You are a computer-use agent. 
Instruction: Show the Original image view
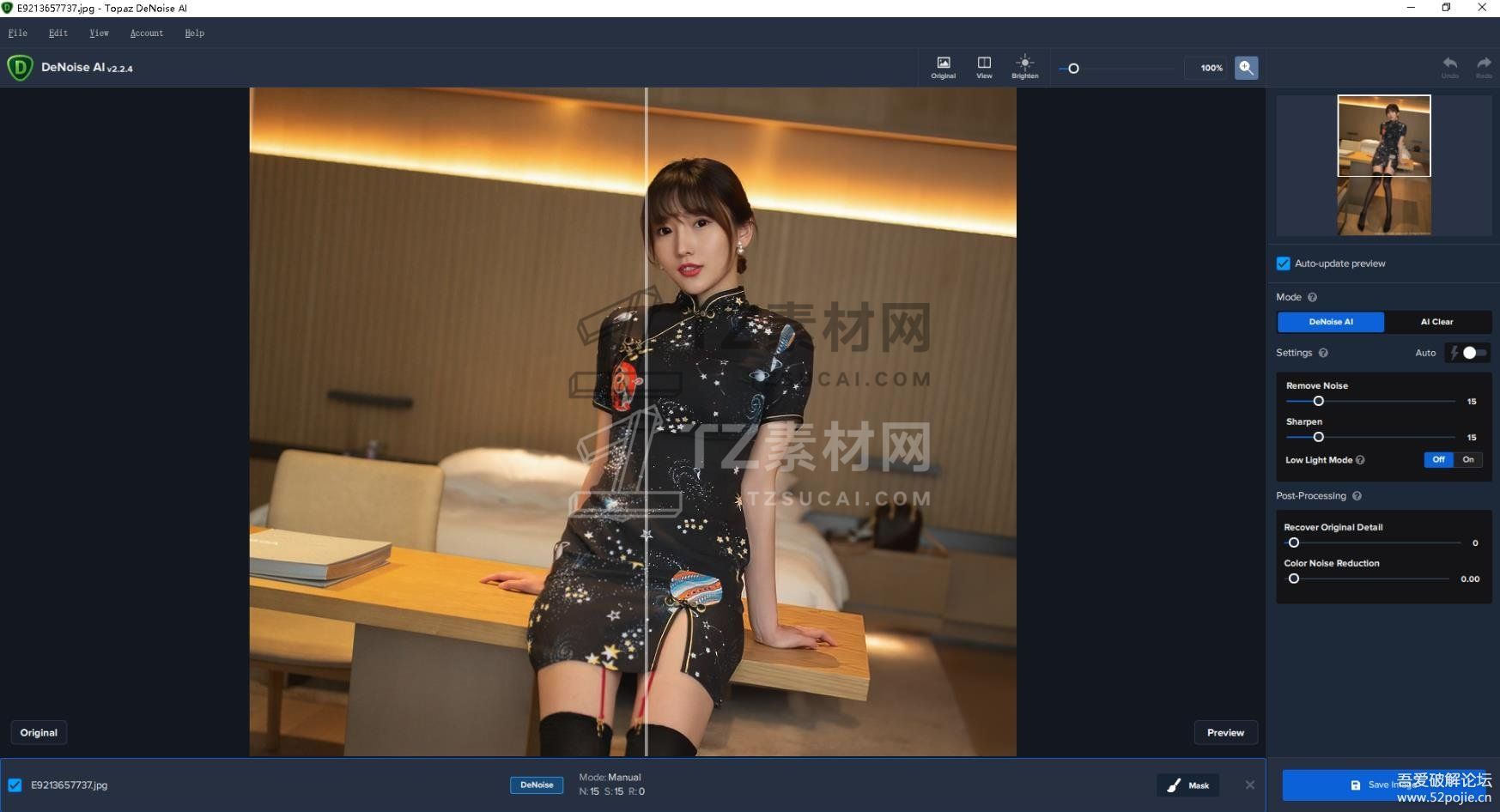click(943, 68)
